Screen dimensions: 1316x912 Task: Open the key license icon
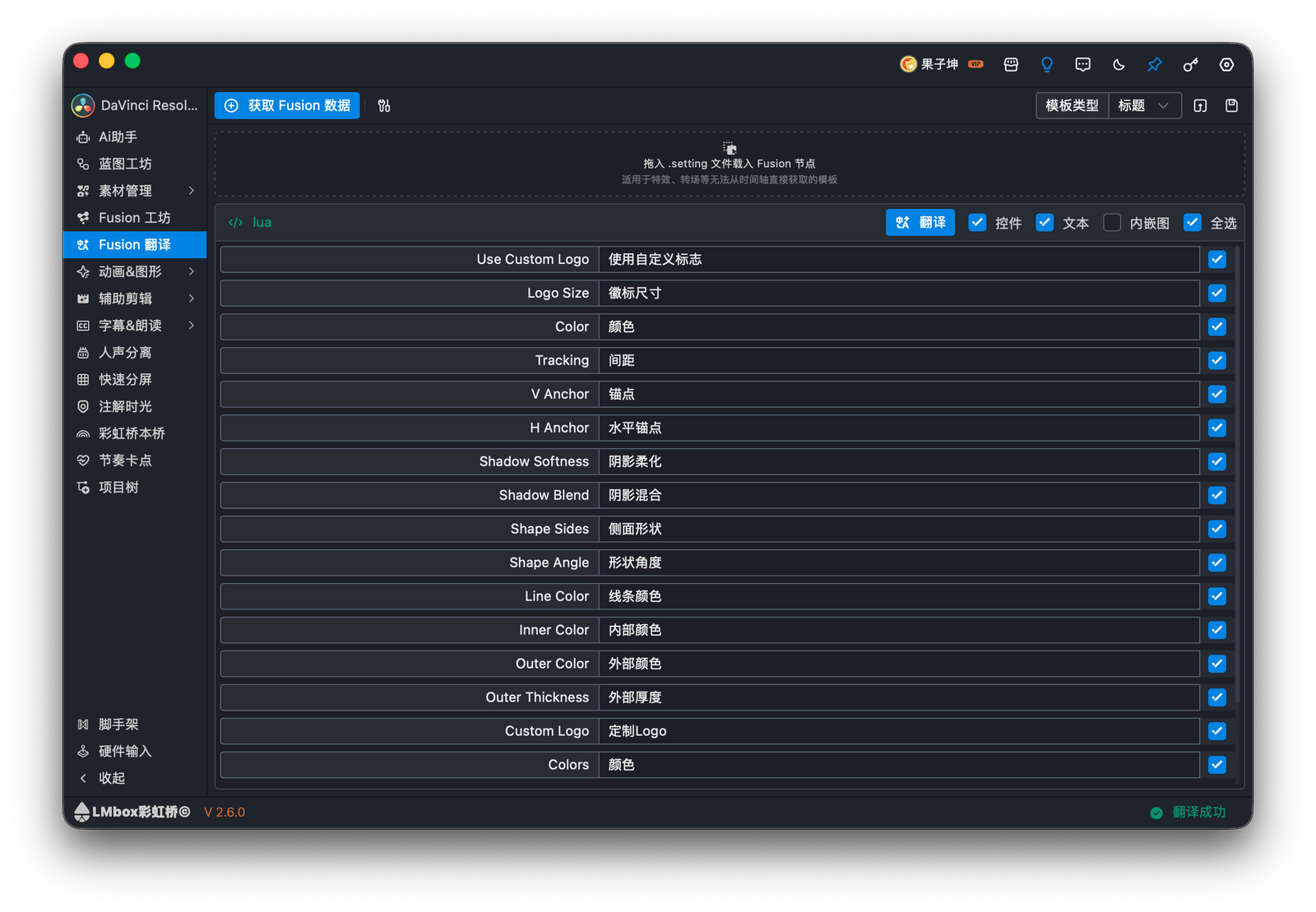coord(1191,64)
